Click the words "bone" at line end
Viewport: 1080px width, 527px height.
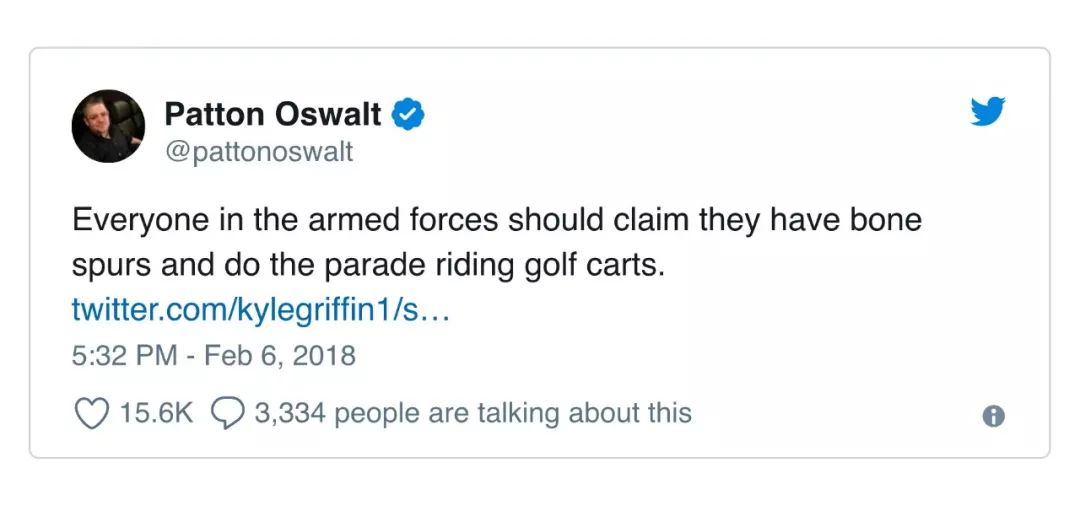click(883, 221)
